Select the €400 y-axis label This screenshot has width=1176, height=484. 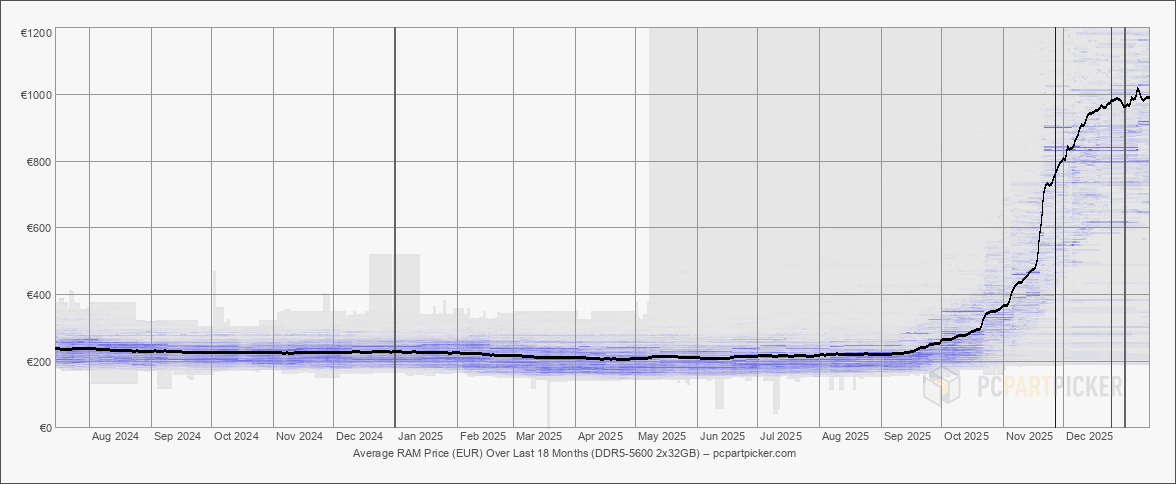(40, 295)
